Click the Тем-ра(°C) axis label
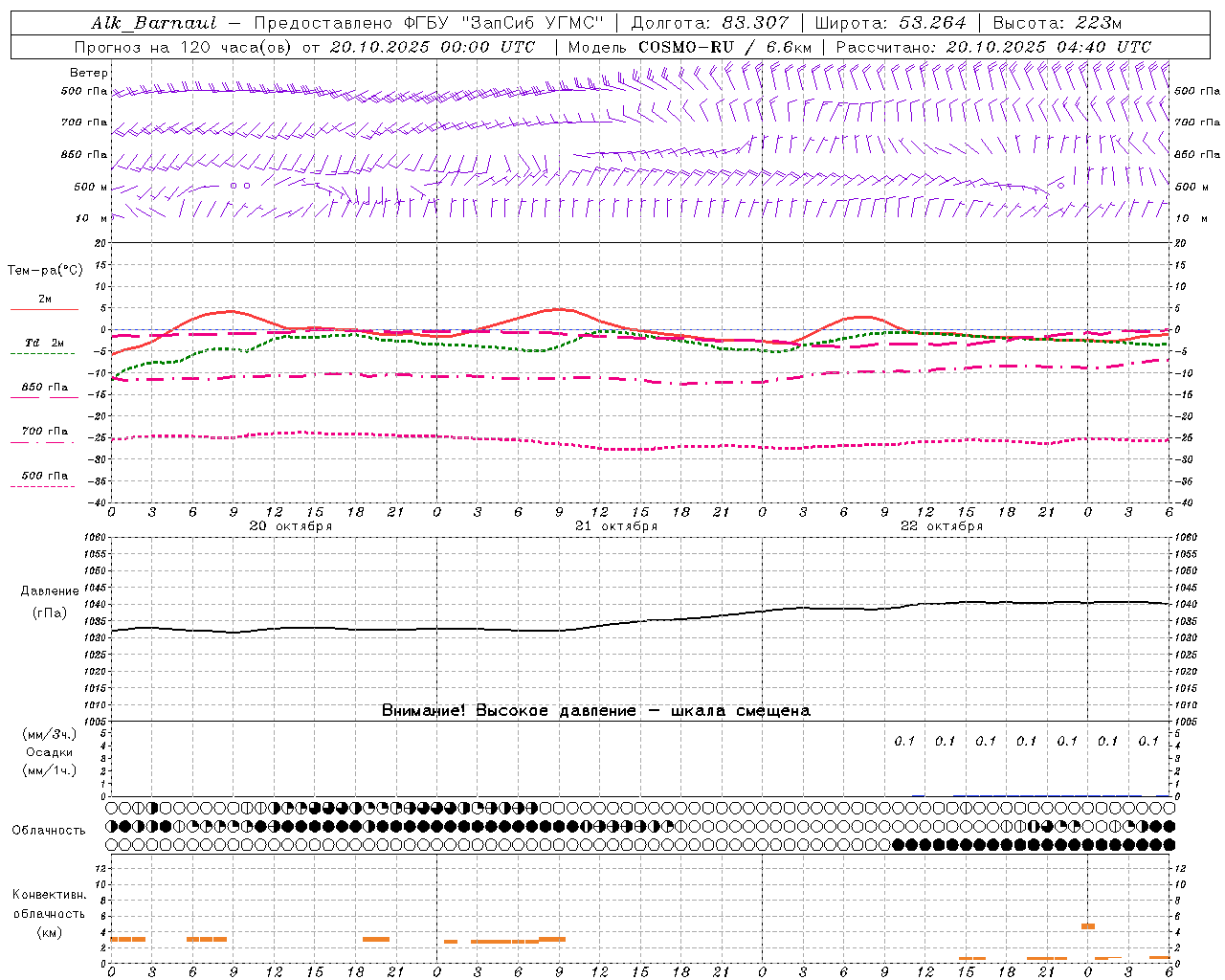The width and height of the screenshot is (1225, 980). 45,271
